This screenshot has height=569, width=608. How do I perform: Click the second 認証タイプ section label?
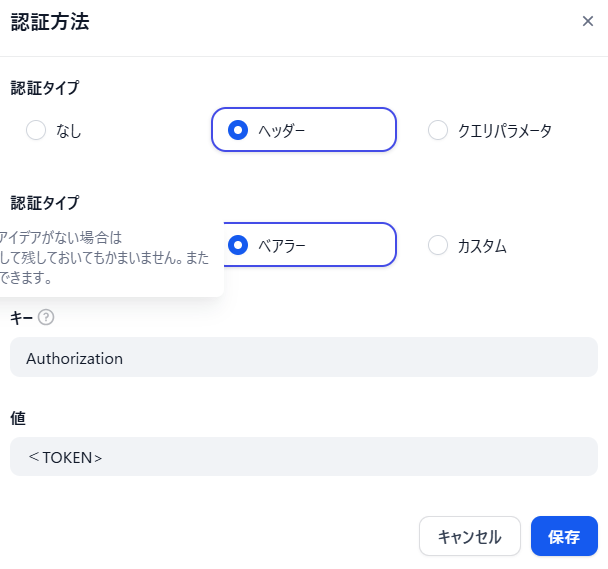[45, 203]
